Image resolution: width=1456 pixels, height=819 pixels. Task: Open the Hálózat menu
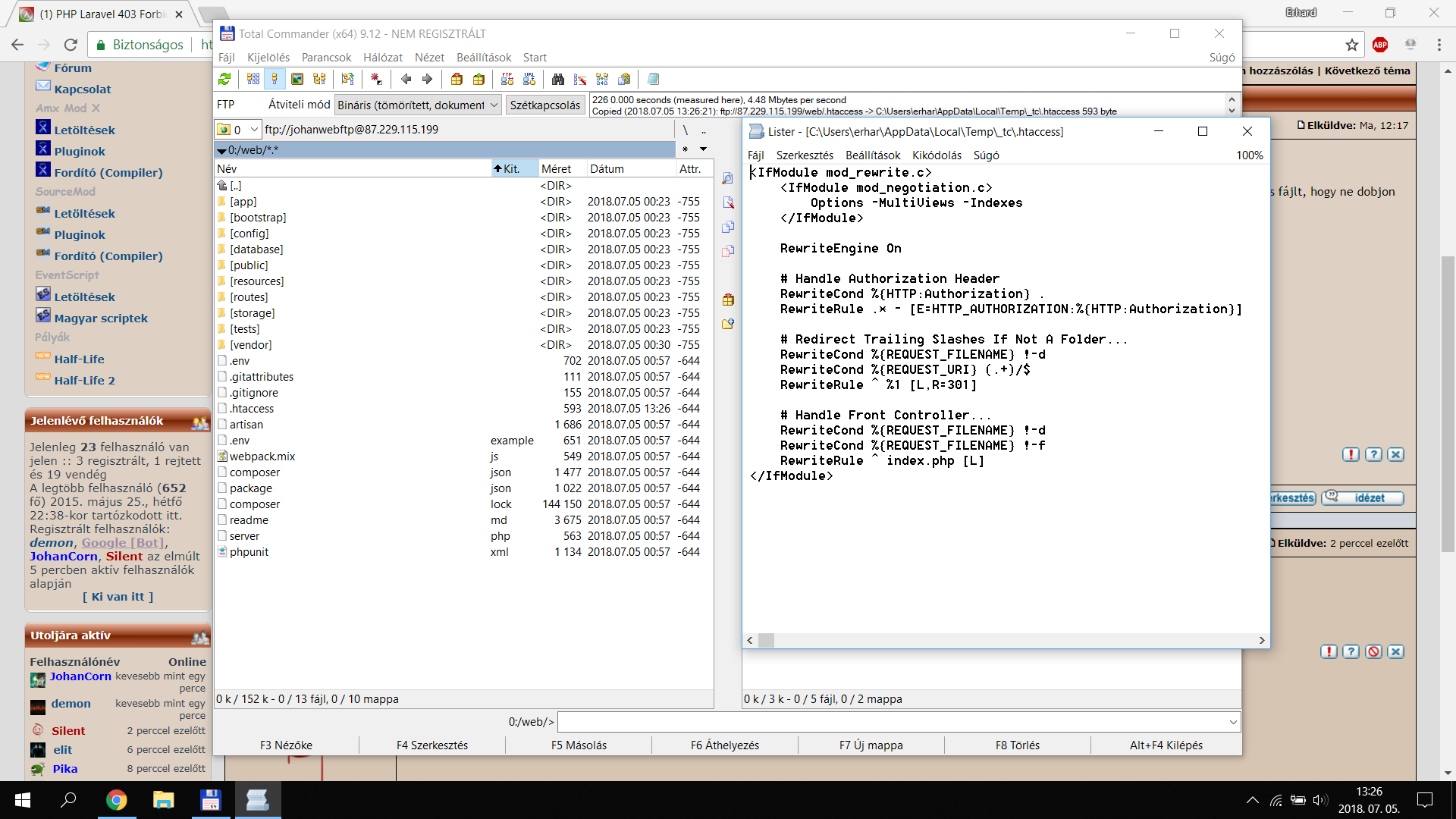click(383, 58)
